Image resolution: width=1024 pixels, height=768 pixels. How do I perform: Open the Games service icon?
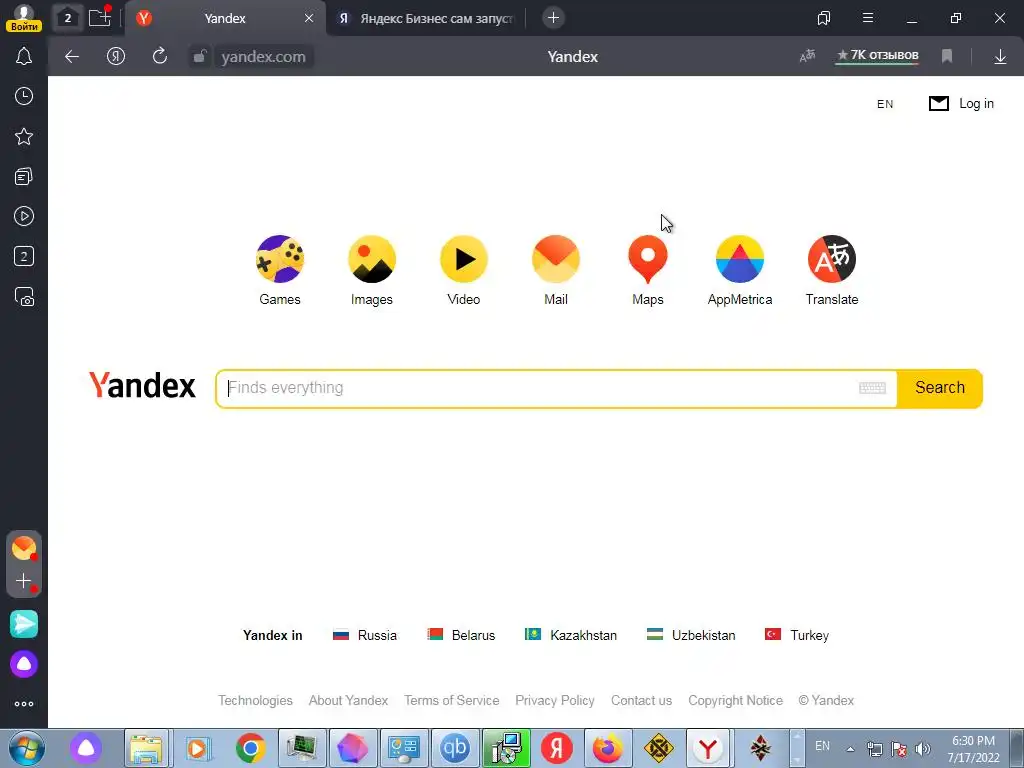(280, 259)
